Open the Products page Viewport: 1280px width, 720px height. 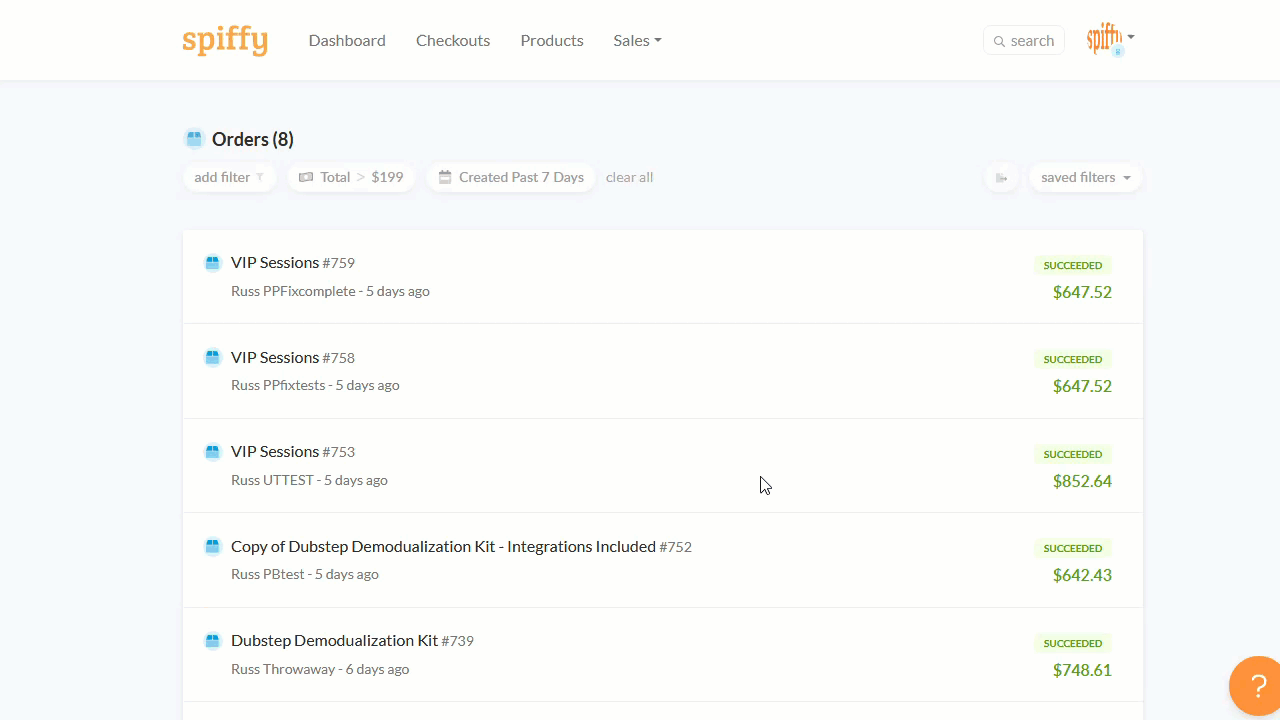pyautogui.click(x=552, y=41)
